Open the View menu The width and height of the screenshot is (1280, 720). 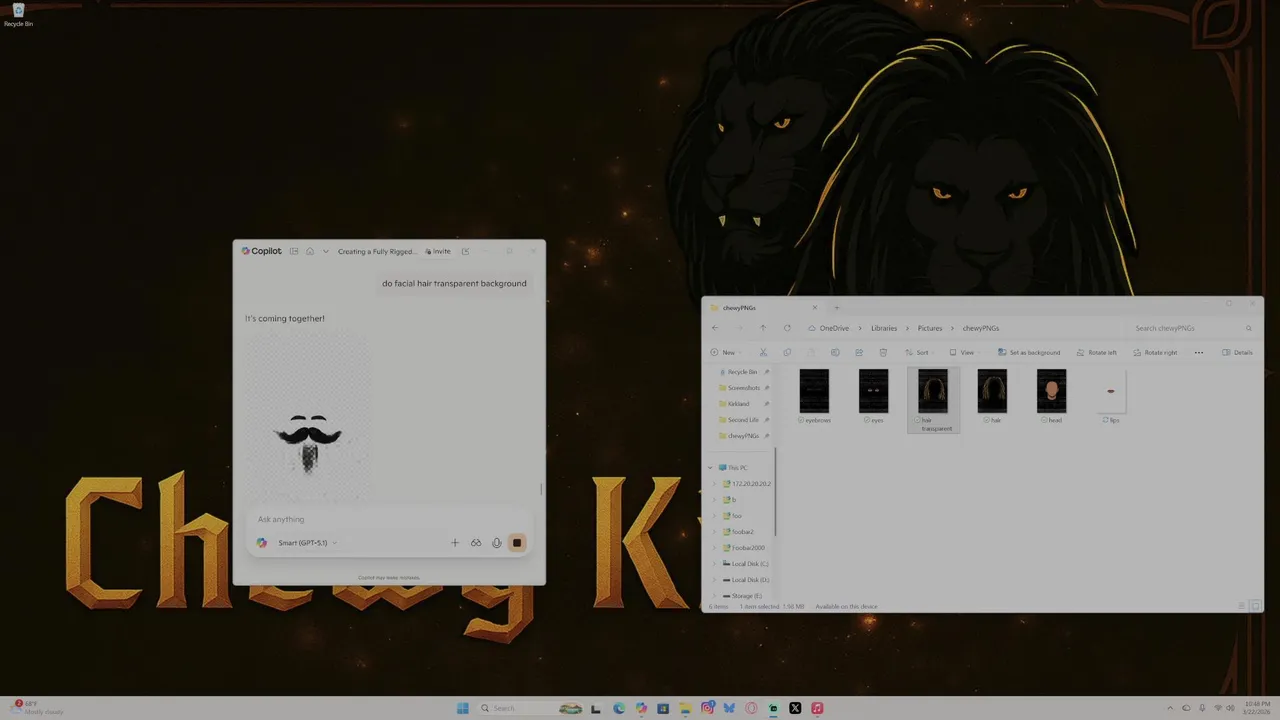coord(964,352)
